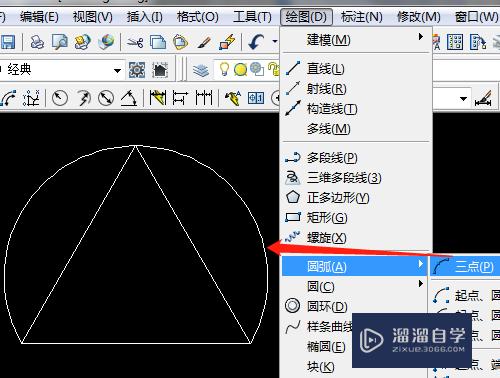Click the Workspace Settings gear icon
The width and height of the screenshot is (500, 378).
click(137, 70)
